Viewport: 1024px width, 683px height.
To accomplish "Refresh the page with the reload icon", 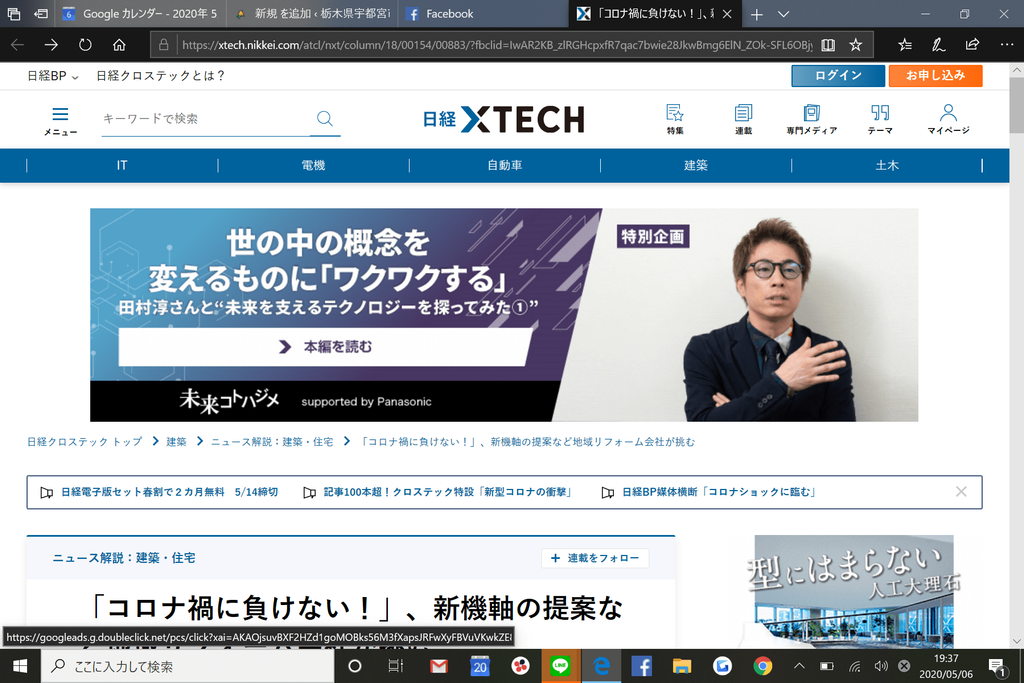I will pos(85,44).
